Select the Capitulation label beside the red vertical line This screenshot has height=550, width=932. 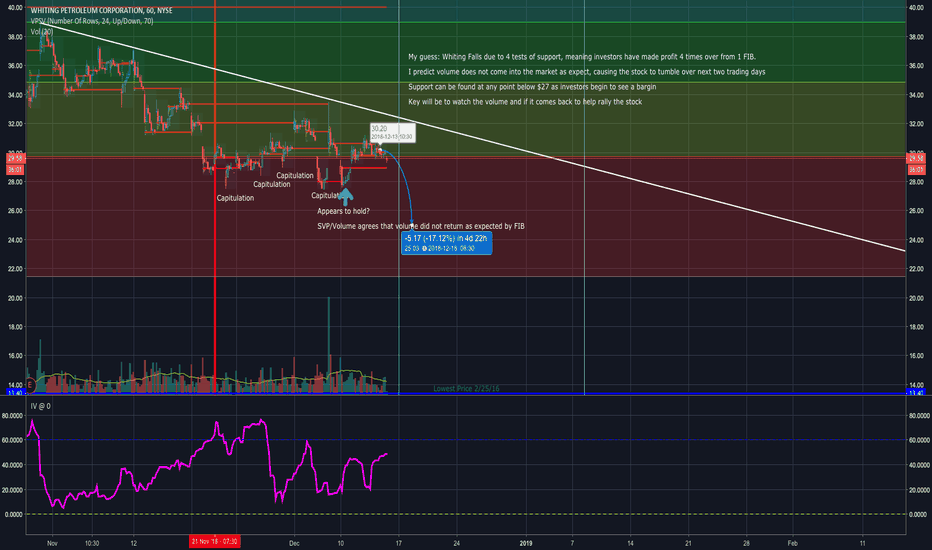point(235,198)
